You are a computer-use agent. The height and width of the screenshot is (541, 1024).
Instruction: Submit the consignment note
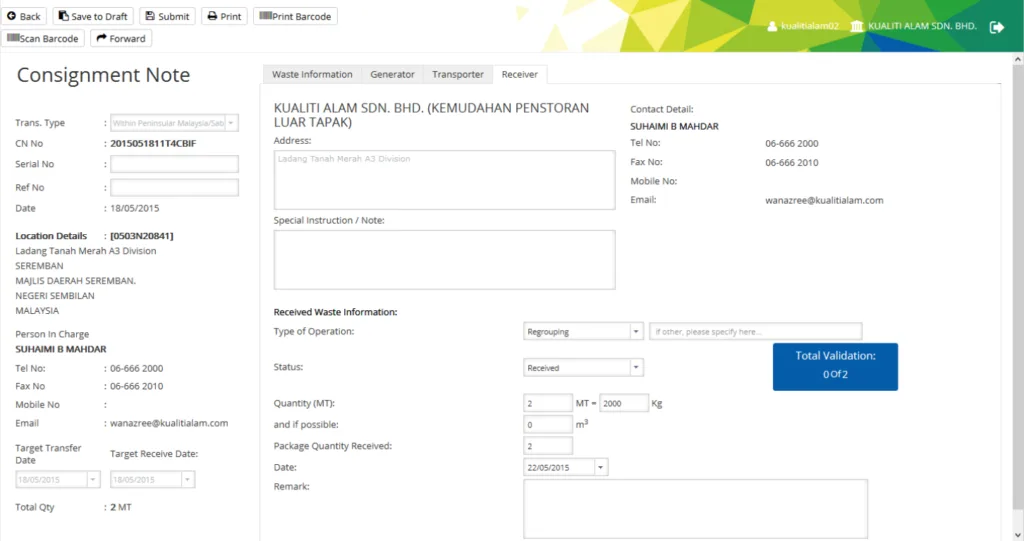tap(167, 16)
